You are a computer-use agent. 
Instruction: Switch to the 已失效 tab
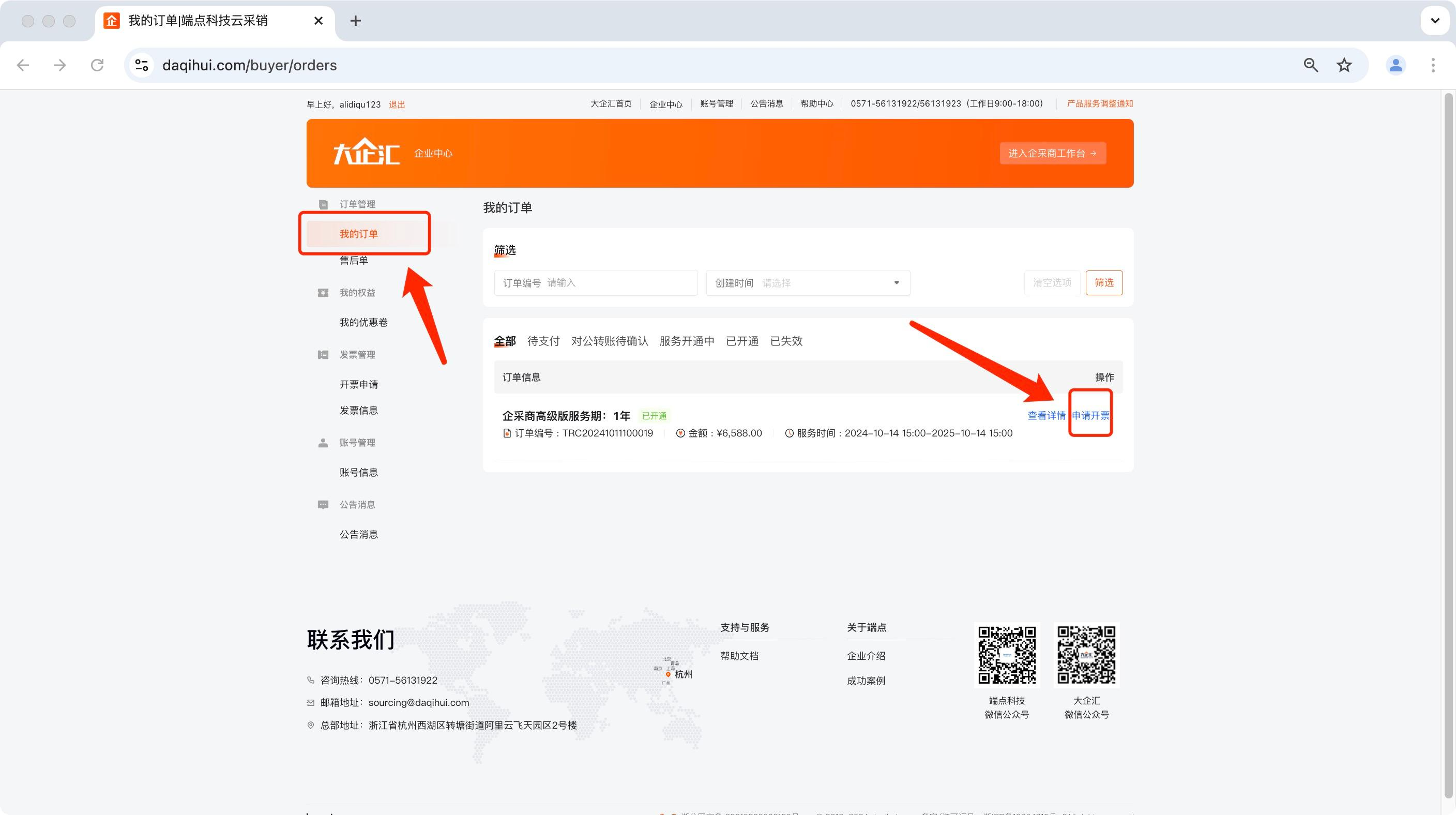[x=786, y=341]
